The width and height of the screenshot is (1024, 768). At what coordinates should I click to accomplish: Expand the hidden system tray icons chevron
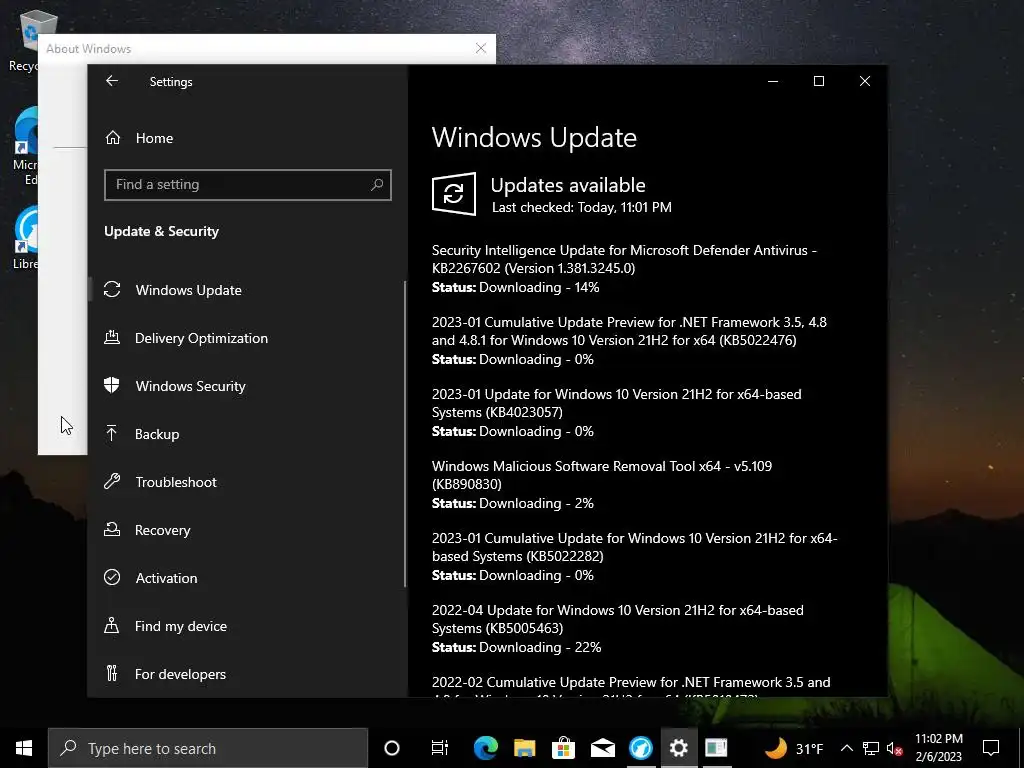tap(846, 748)
